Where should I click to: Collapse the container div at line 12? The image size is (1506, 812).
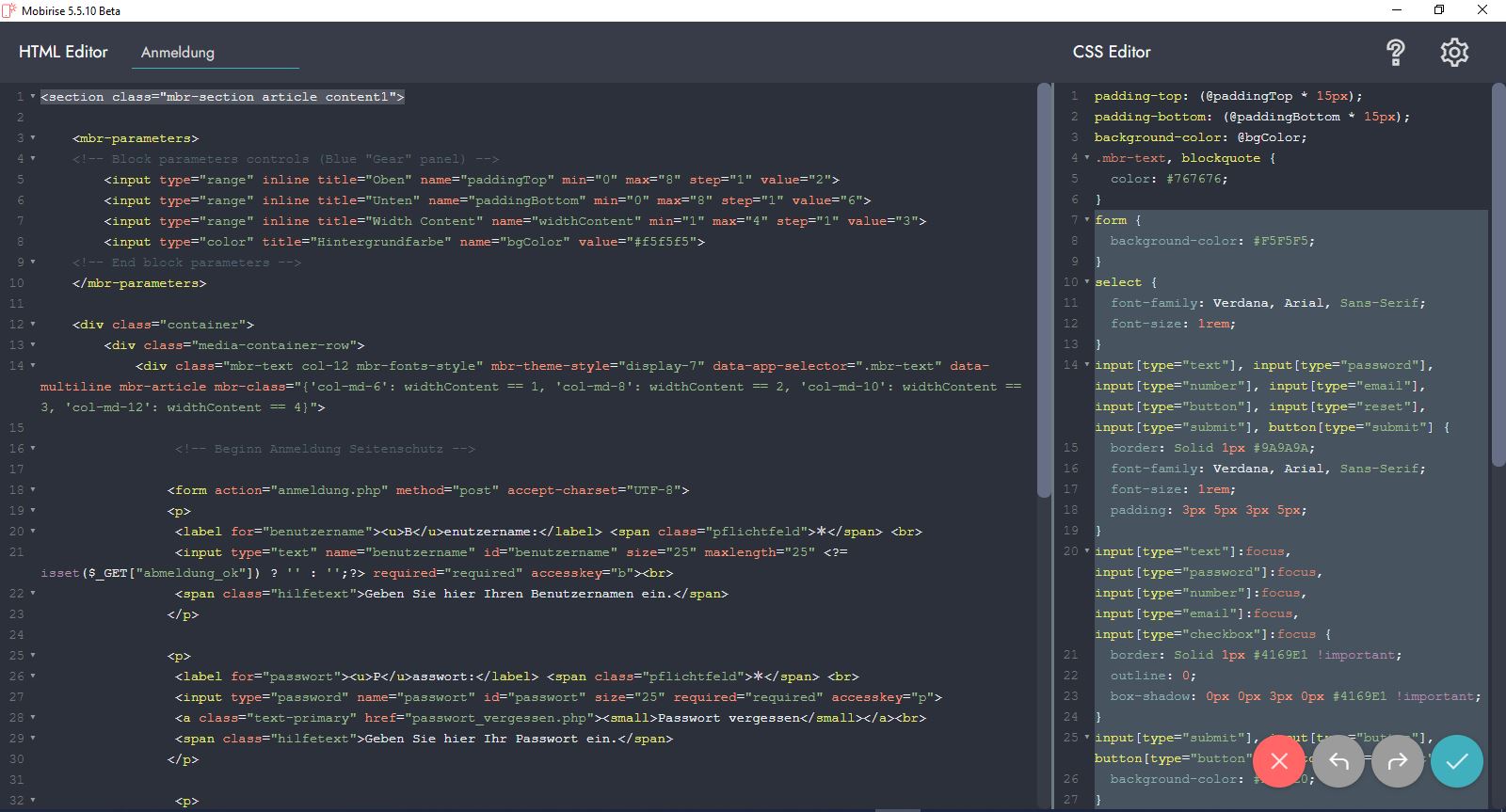coord(33,325)
